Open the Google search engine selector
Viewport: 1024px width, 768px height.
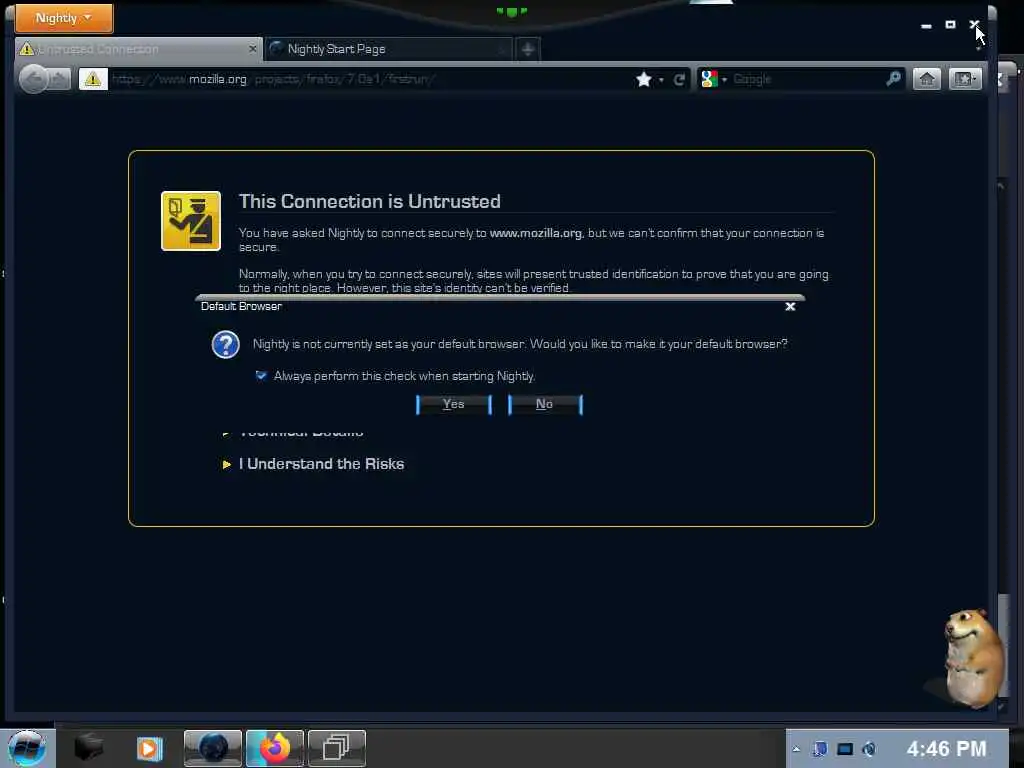(714, 80)
